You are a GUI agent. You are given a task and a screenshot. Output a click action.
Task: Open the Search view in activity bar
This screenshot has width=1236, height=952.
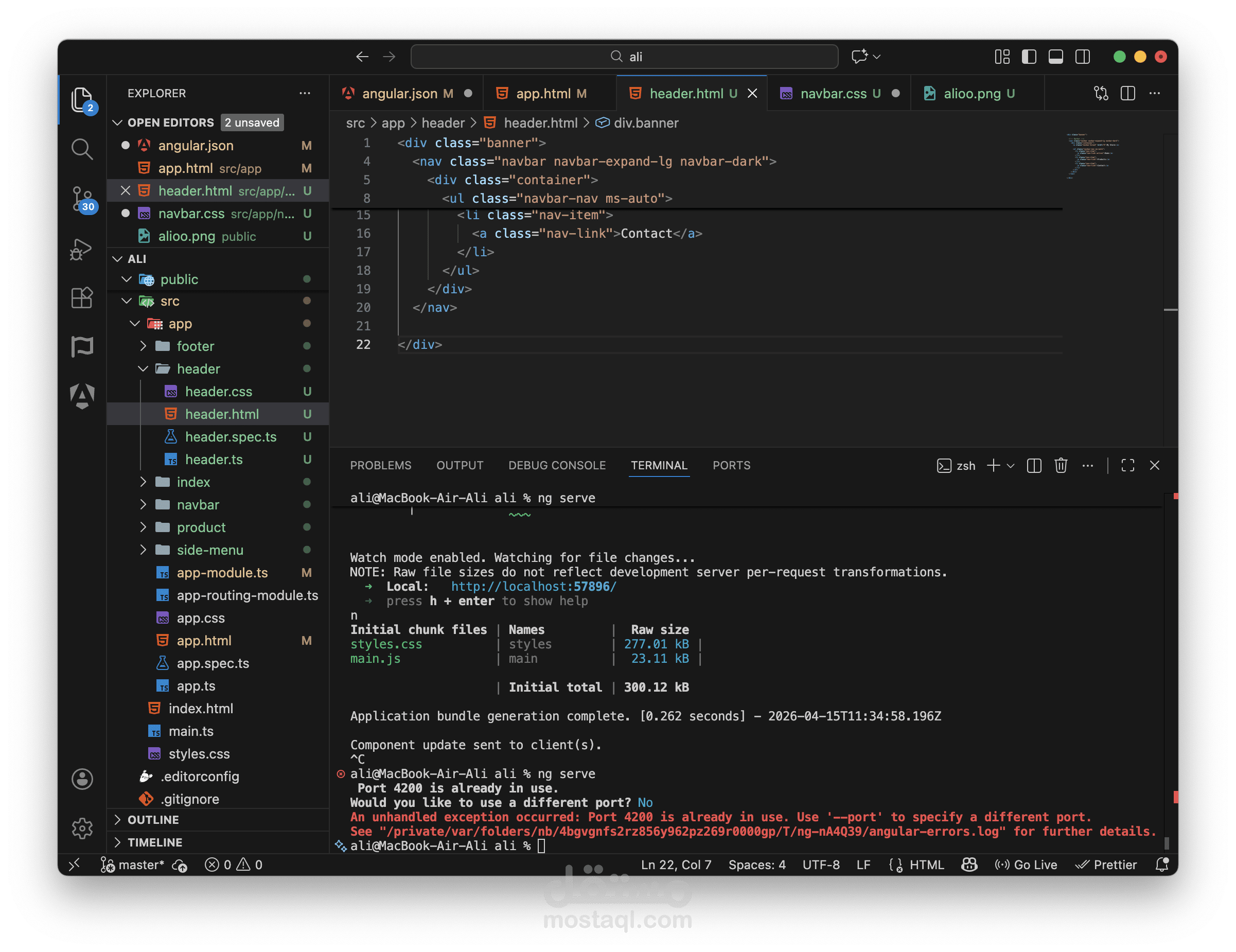pyautogui.click(x=82, y=149)
